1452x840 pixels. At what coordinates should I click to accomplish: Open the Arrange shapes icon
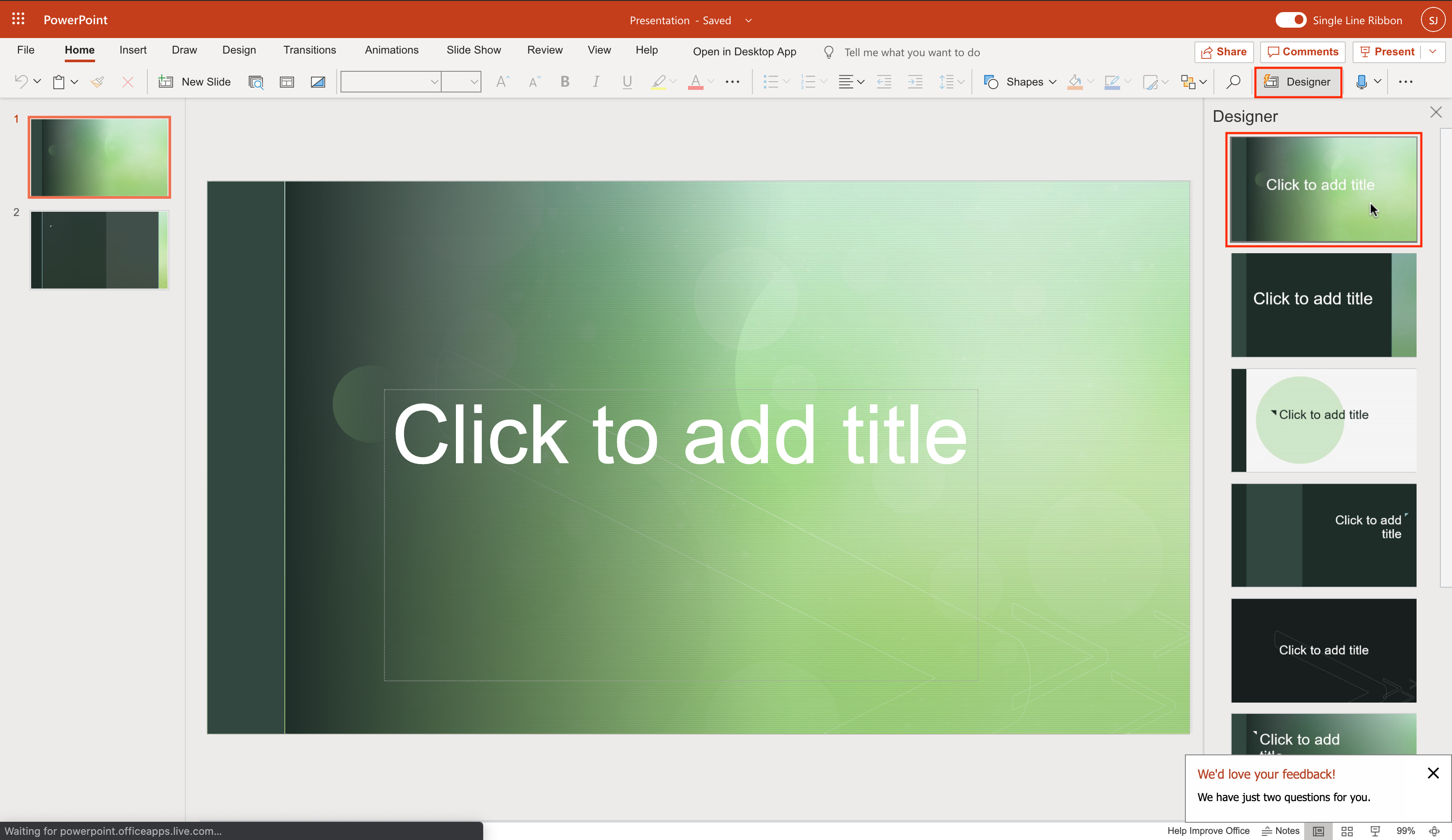pos(1188,82)
